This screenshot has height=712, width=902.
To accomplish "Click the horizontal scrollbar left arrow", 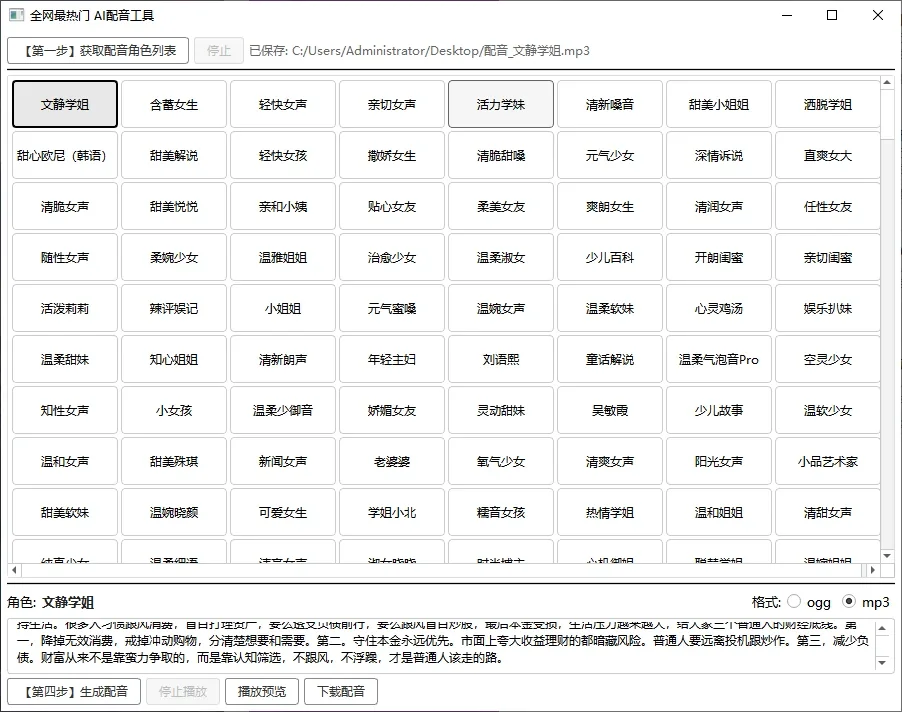I will tap(14, 570).
